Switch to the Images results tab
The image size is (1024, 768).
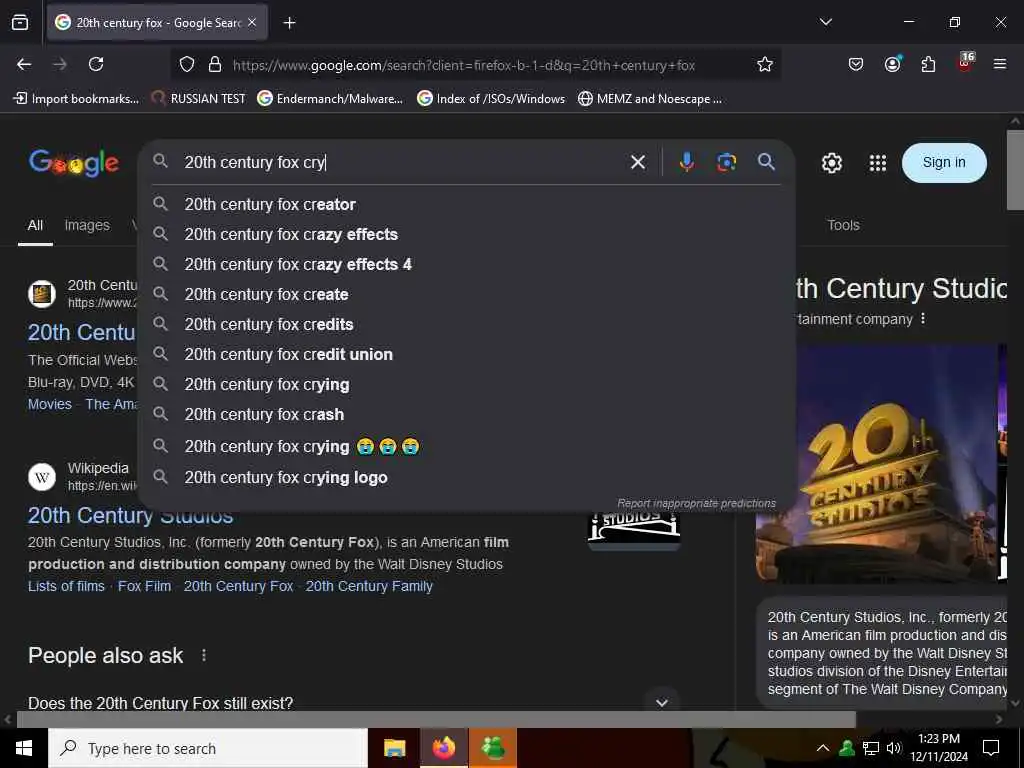[x=87, y=225]
